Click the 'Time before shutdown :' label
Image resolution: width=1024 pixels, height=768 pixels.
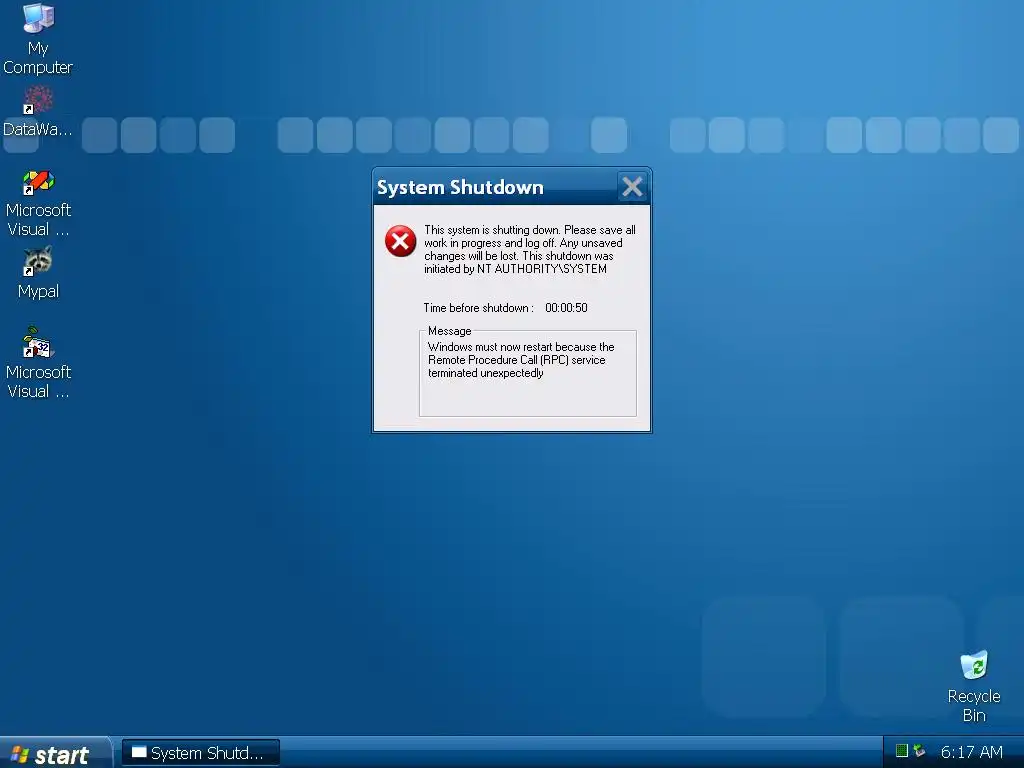[x=478, y=308]
